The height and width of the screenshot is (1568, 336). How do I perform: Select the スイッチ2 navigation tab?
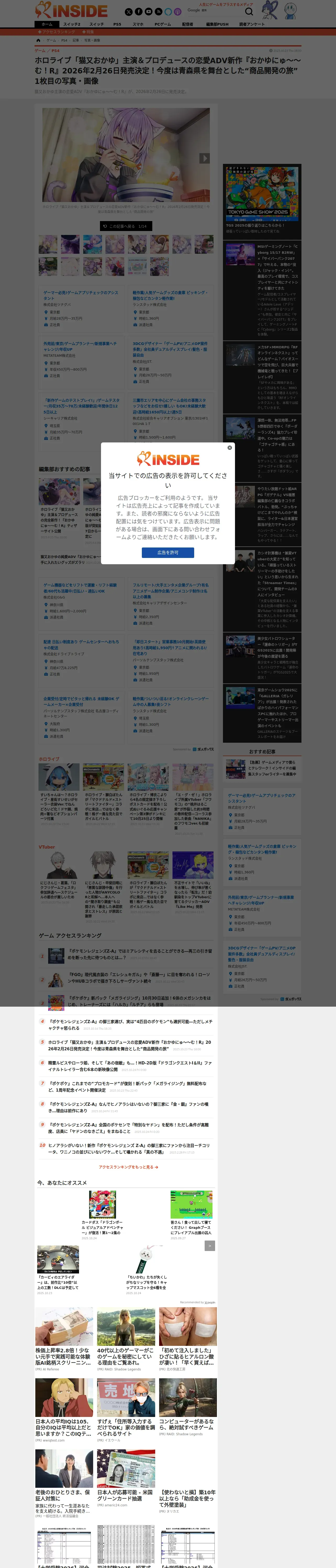point(72,24)
